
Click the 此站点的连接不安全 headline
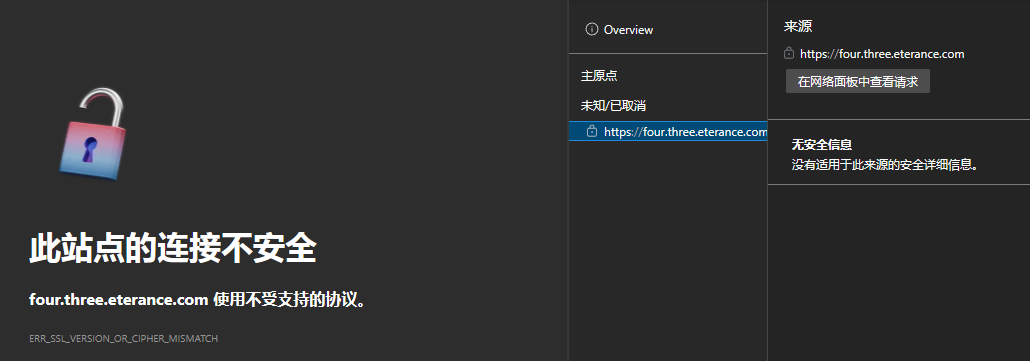pyautogui.click(x=173, y=249)
